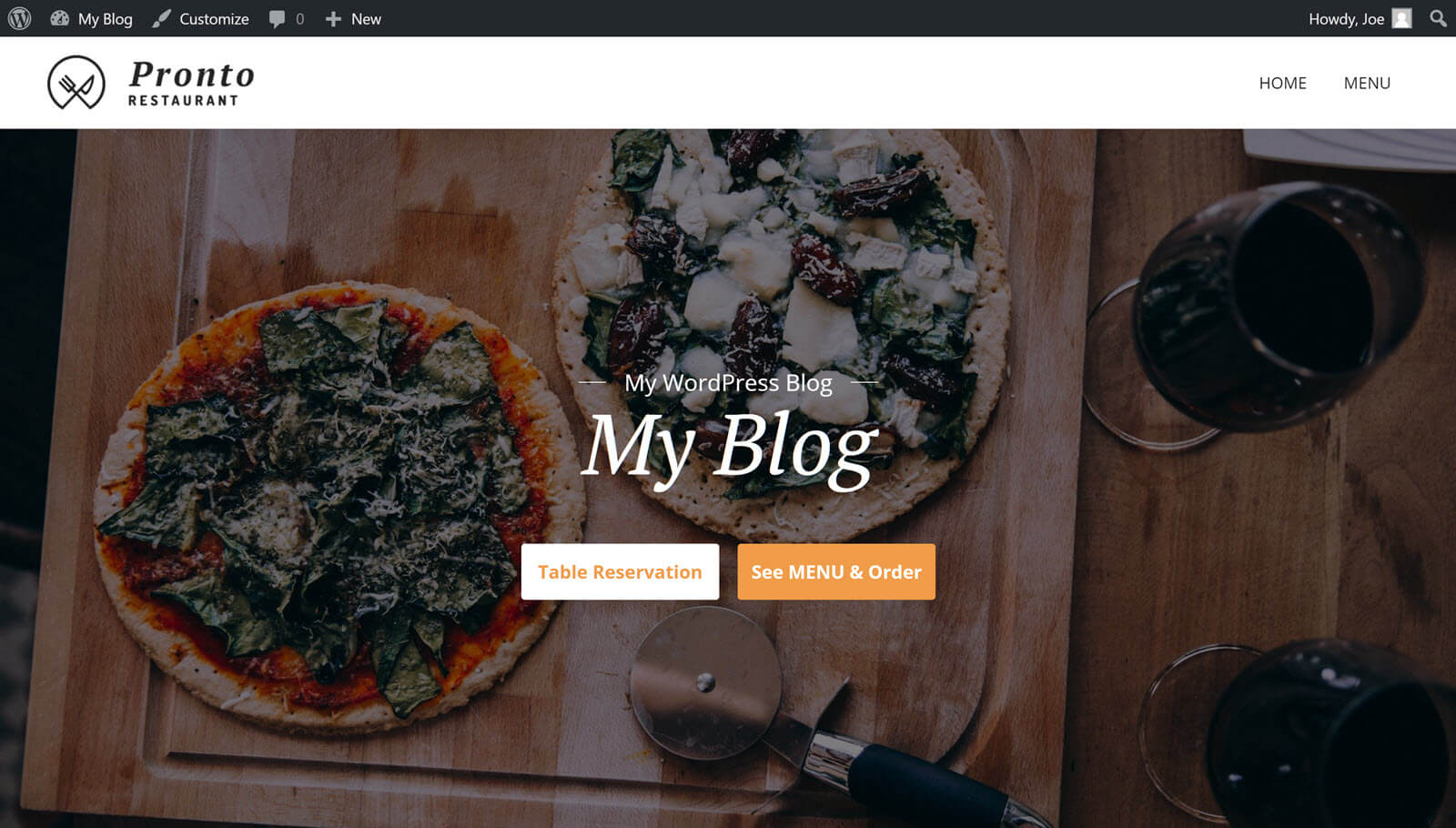Screen dimensions: 1456x828
Task: Click the My Blog hero heading
Action: (x=730, y=446)
